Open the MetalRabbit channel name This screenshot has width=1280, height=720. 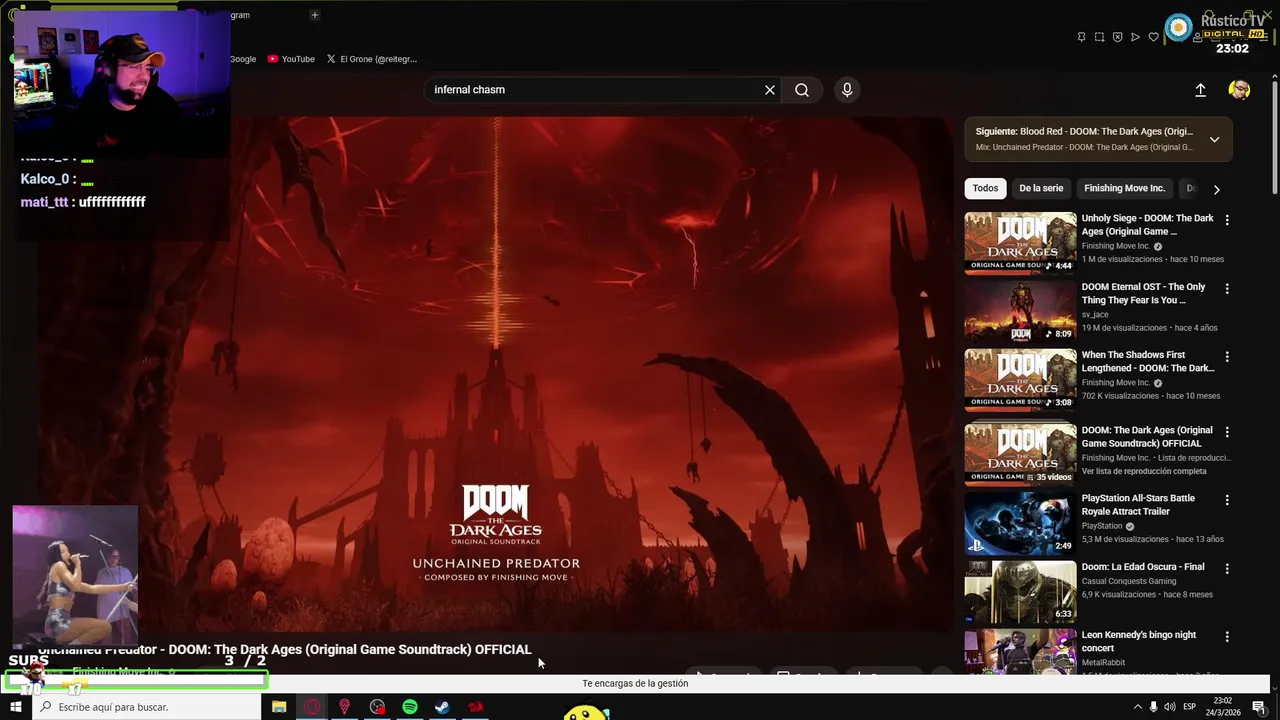click(x=1104, y=662)
